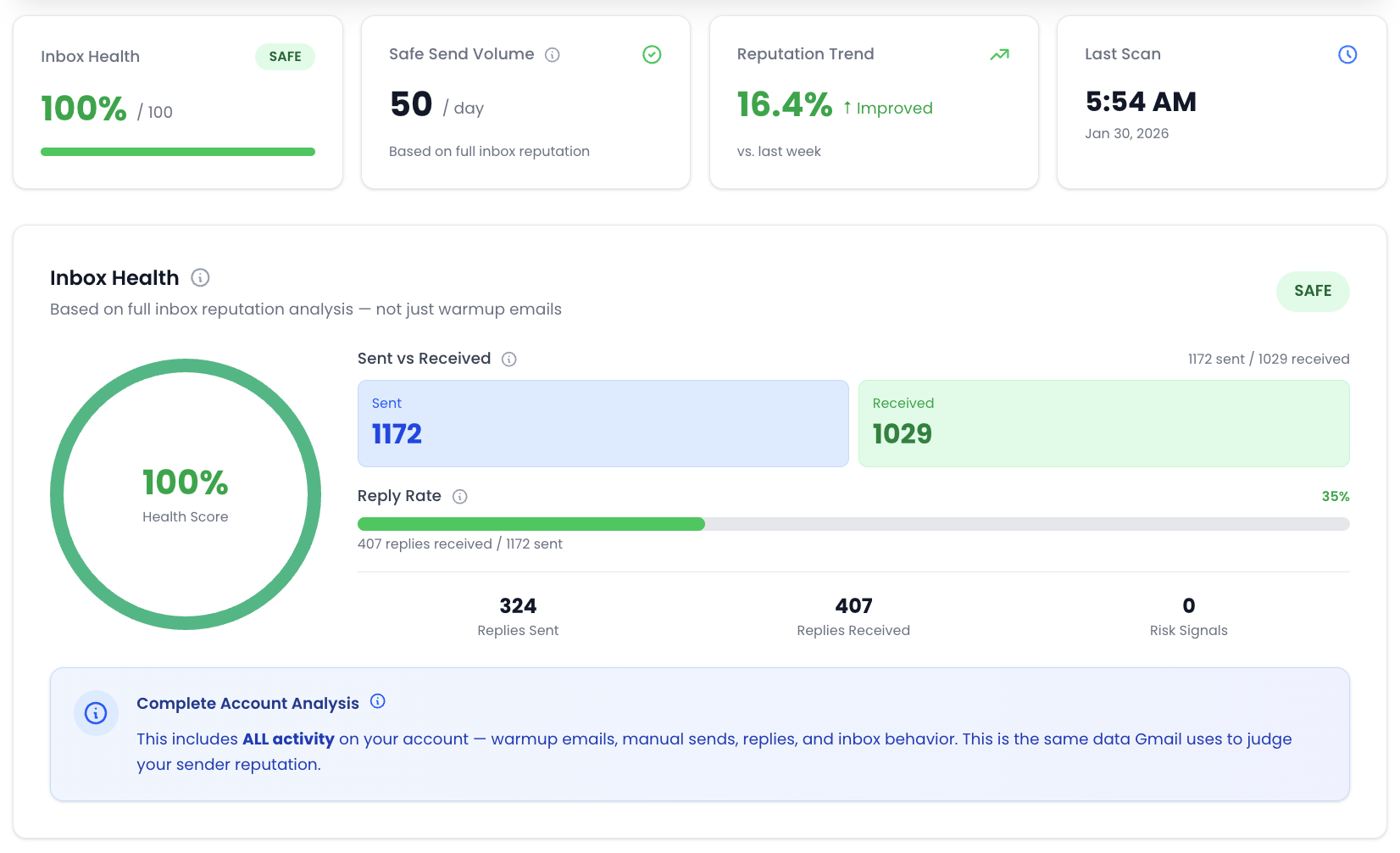
Task: Click the info icon next to Sent vs Received
Action: [509, 359]
